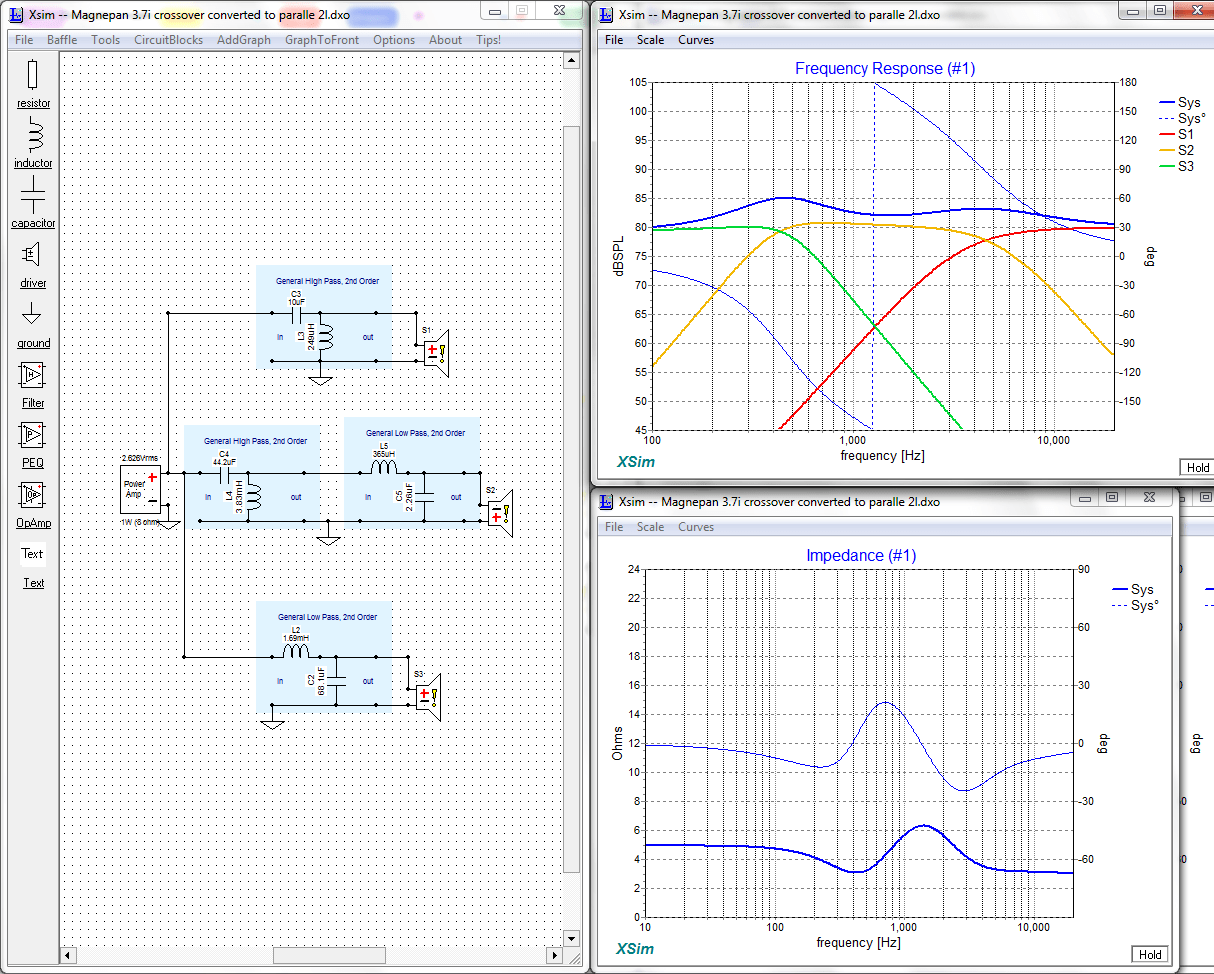
Task: Select the PEQ block icon
Action: (x=33, y=435)
